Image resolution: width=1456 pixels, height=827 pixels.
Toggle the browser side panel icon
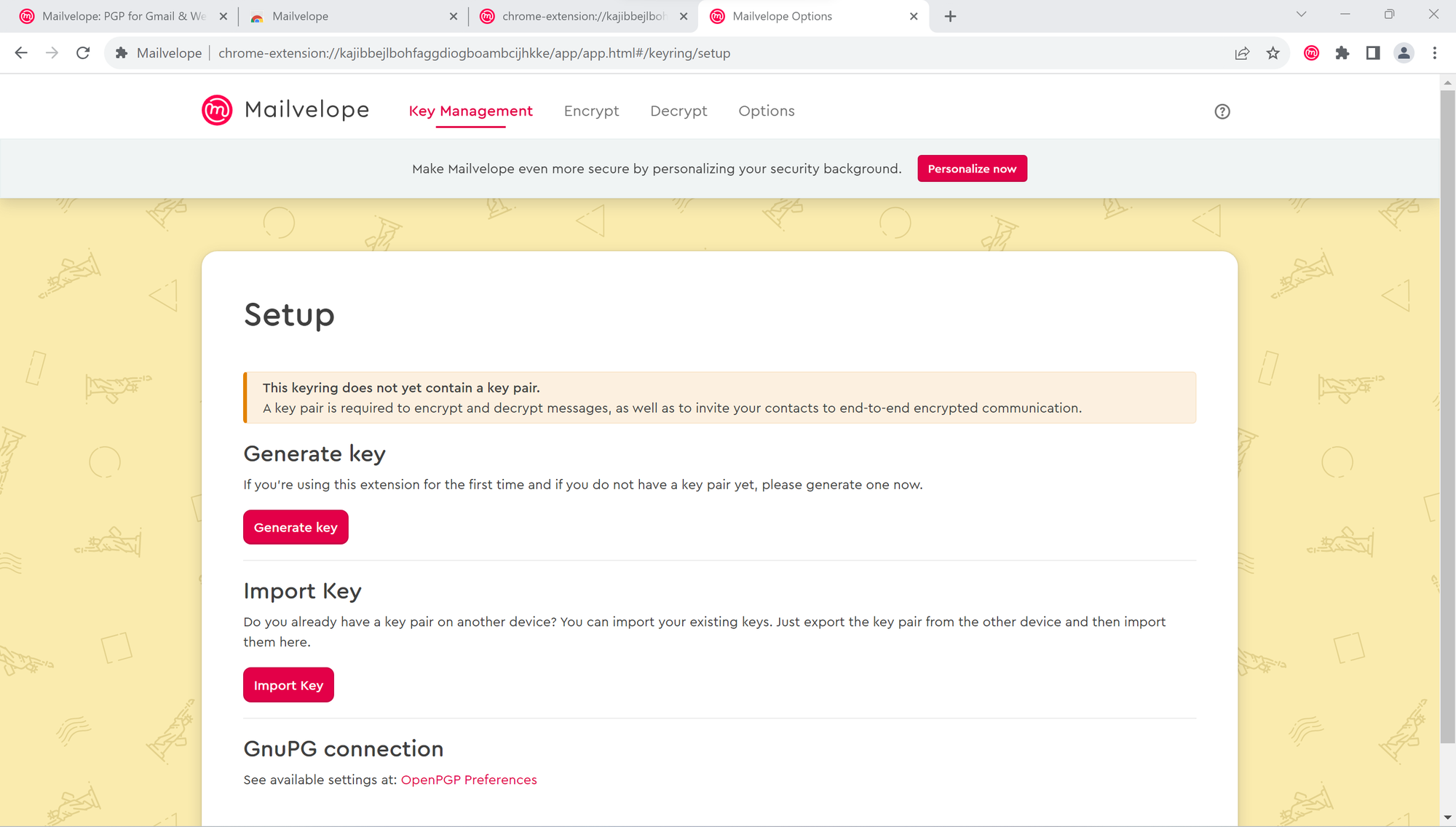tap(1373, 53)
